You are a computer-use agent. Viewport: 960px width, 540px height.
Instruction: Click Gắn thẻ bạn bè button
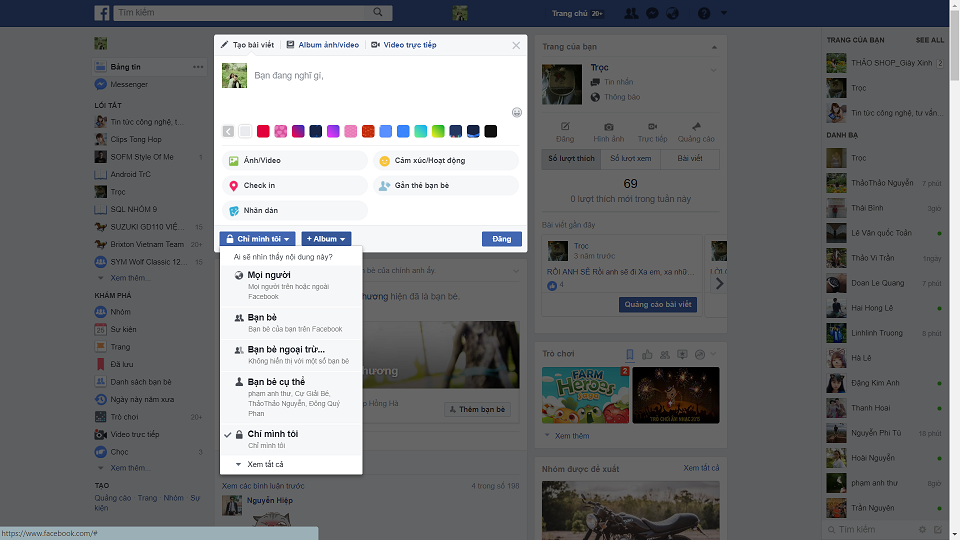tap(446, 186)
